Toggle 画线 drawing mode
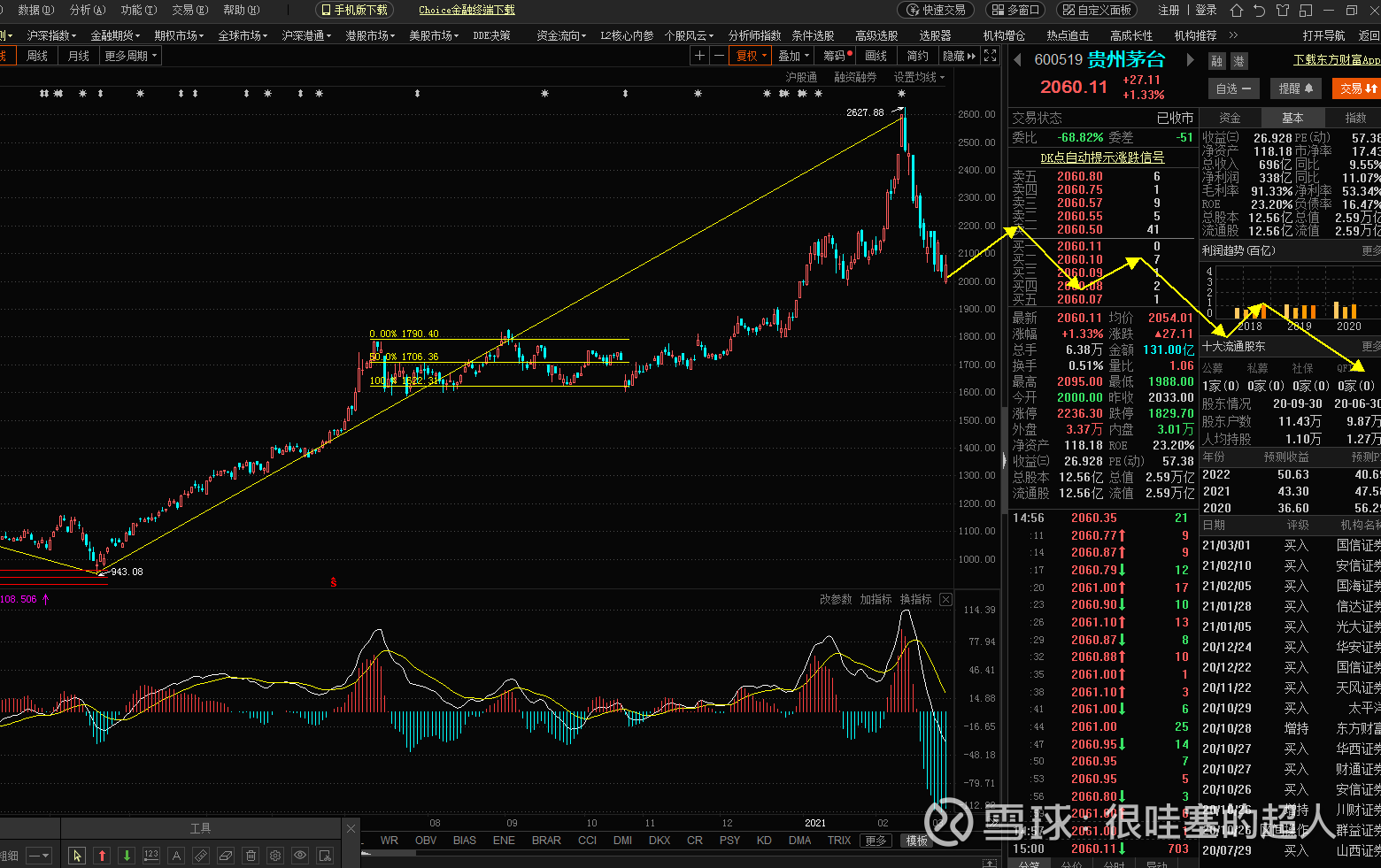The height and width of the screenshot is (868, 1381). click(x=876, y=56)
